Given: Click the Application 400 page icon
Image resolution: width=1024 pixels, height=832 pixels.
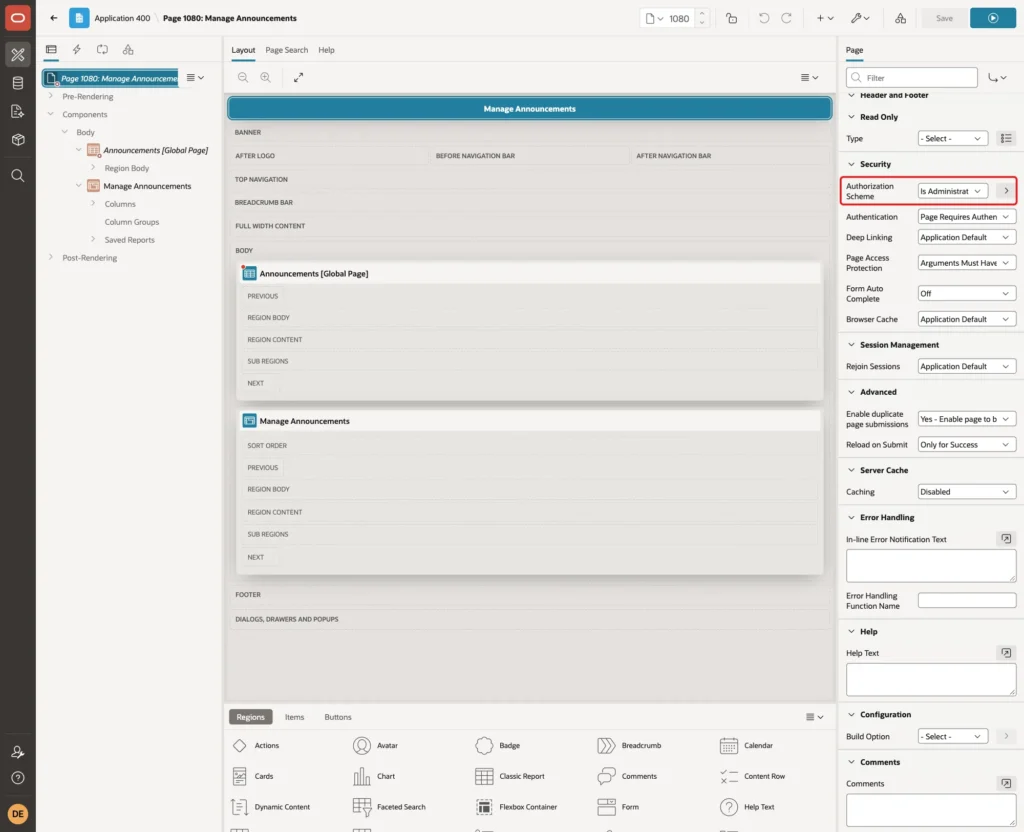Looking at the screenshot, I should (79, 18).
